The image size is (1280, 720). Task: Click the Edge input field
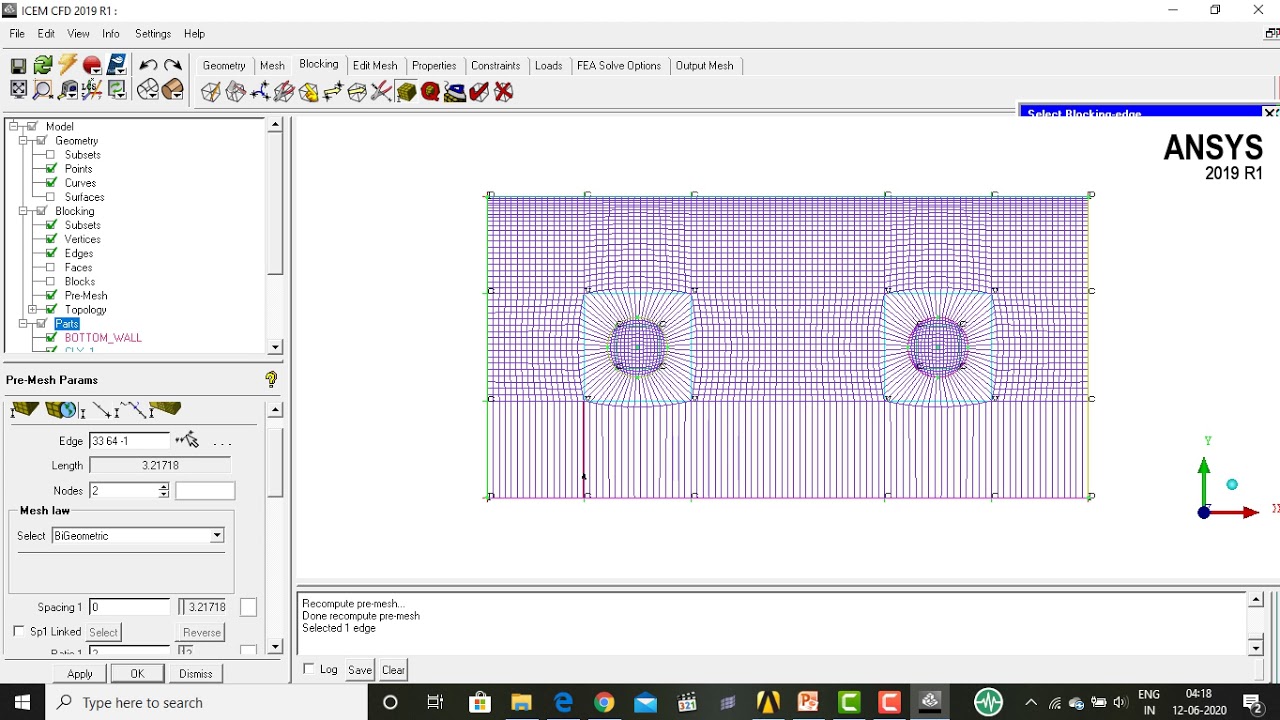click(130, 441)
